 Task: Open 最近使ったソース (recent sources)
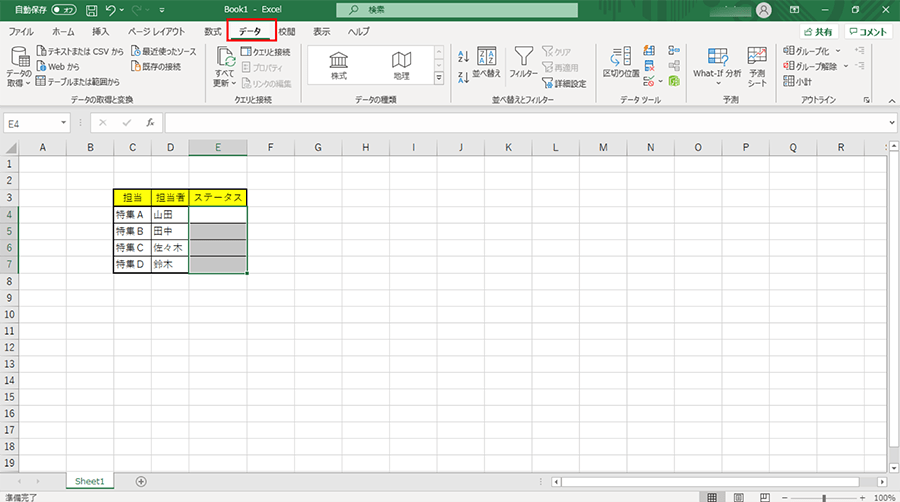[164, 52]
